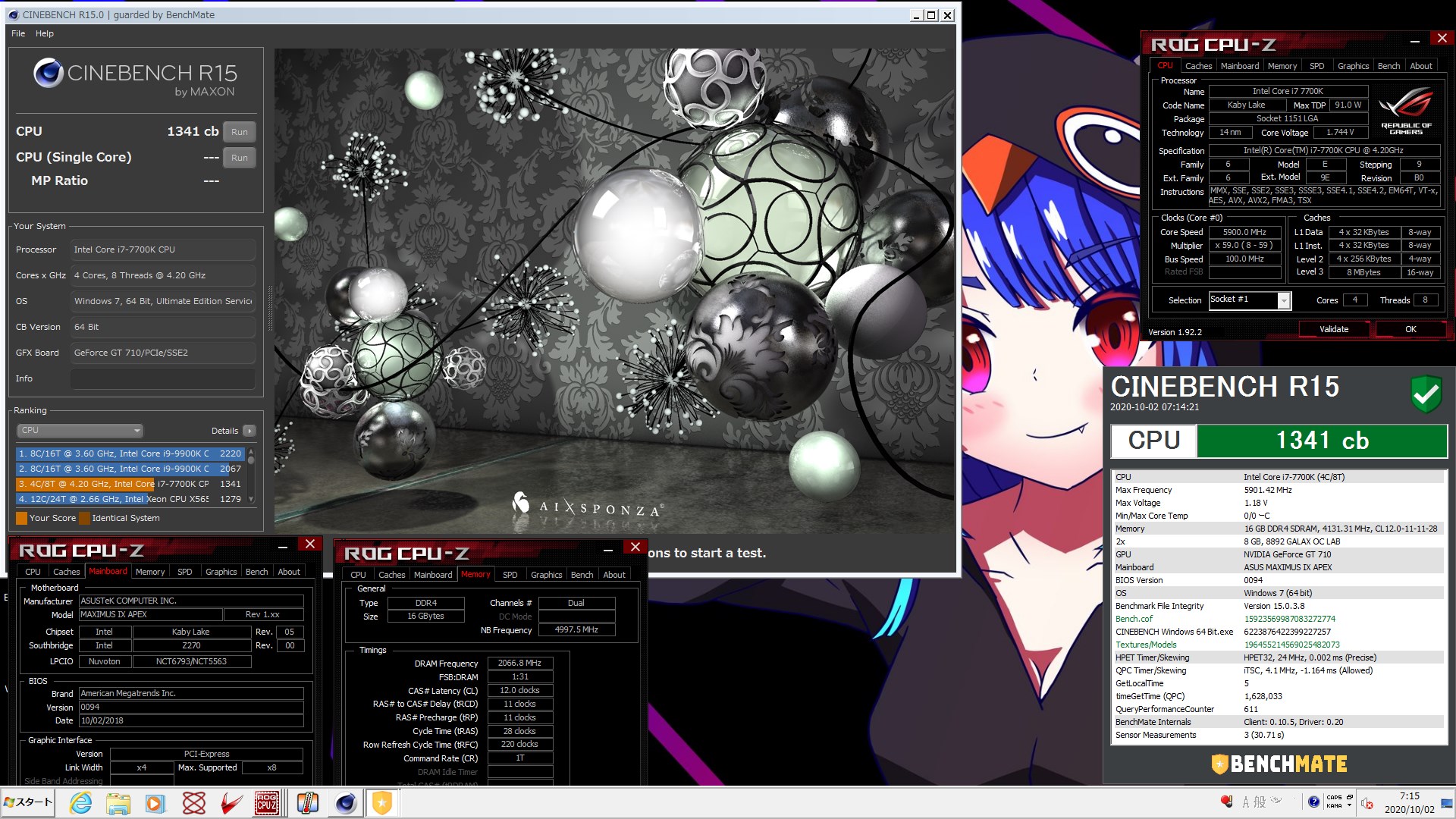Open Memory tab in top-right CPU-Z
This screenshot has height=819, width=1456.
[1282, 66]
